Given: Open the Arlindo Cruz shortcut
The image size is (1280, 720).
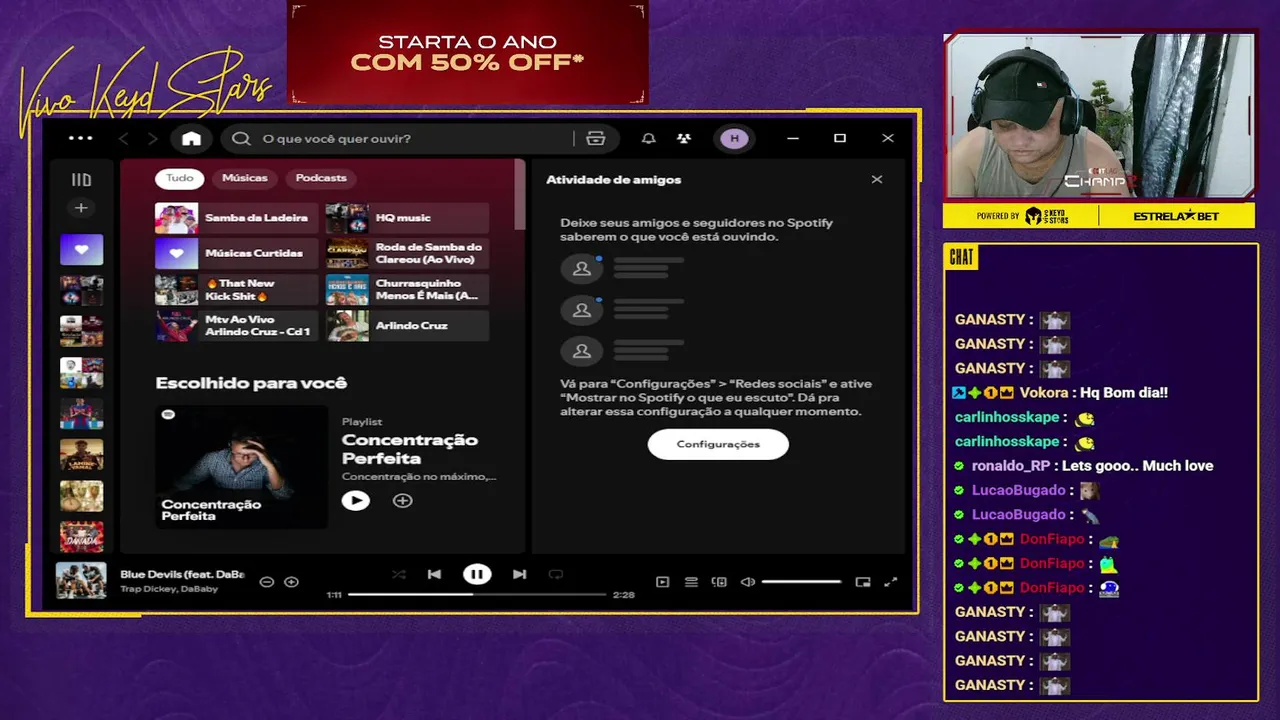Looking at the screenshot, I should tap(407, 326).
